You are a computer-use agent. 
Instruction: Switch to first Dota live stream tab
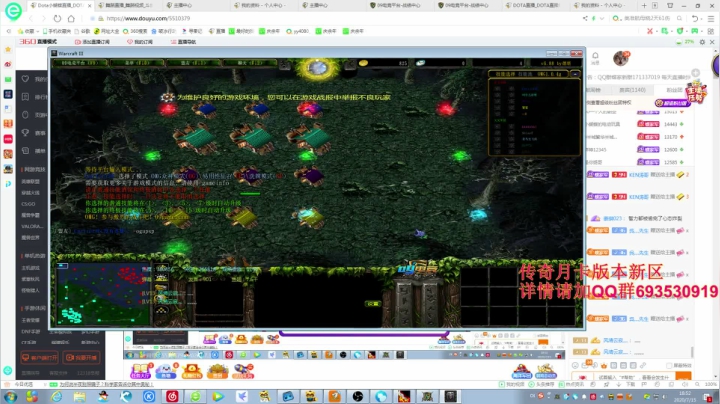click(60, 6)
